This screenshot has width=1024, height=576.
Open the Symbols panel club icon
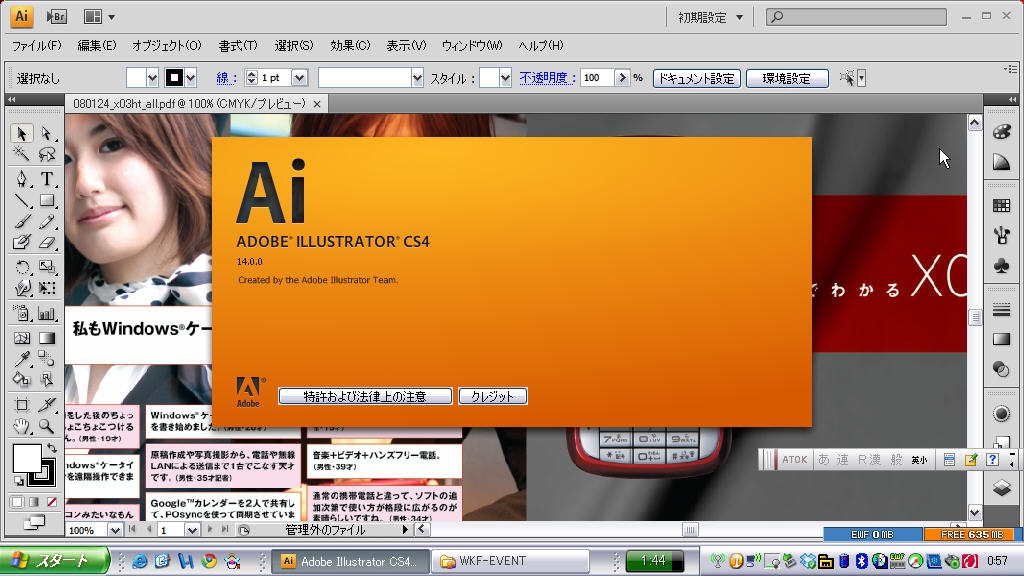[1001, 266]
